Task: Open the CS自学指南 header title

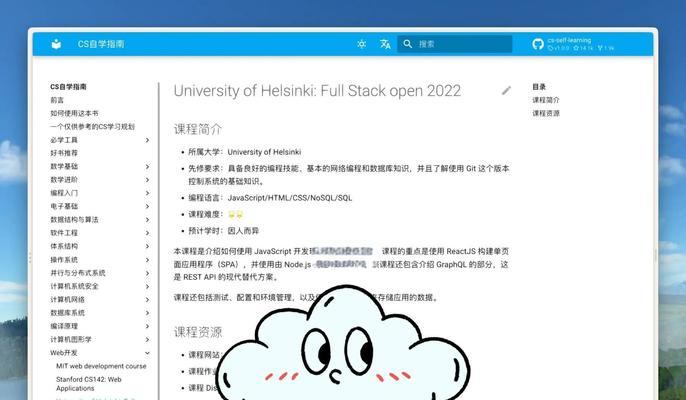Action: point(101,44)
